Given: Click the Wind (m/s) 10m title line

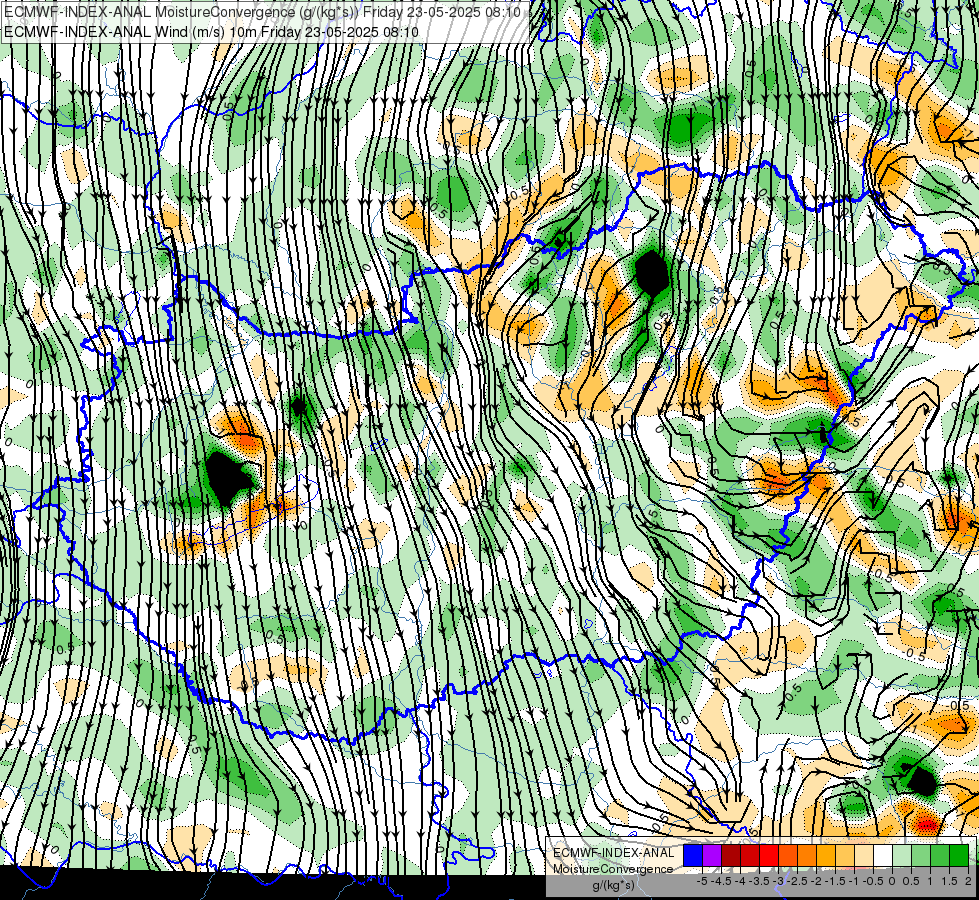Looking at the screenshot, I should click(x=211, y=31).
